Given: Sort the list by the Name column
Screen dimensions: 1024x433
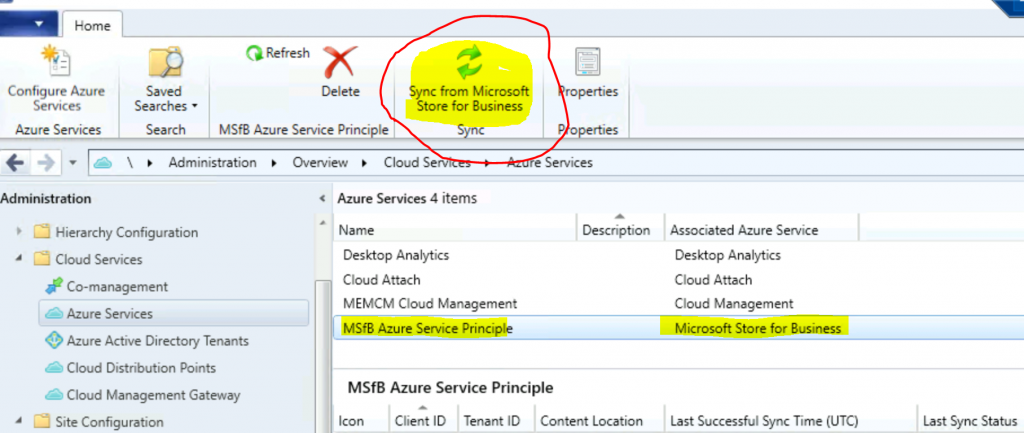Looking at the screenshot, I should tap(455, 230).
